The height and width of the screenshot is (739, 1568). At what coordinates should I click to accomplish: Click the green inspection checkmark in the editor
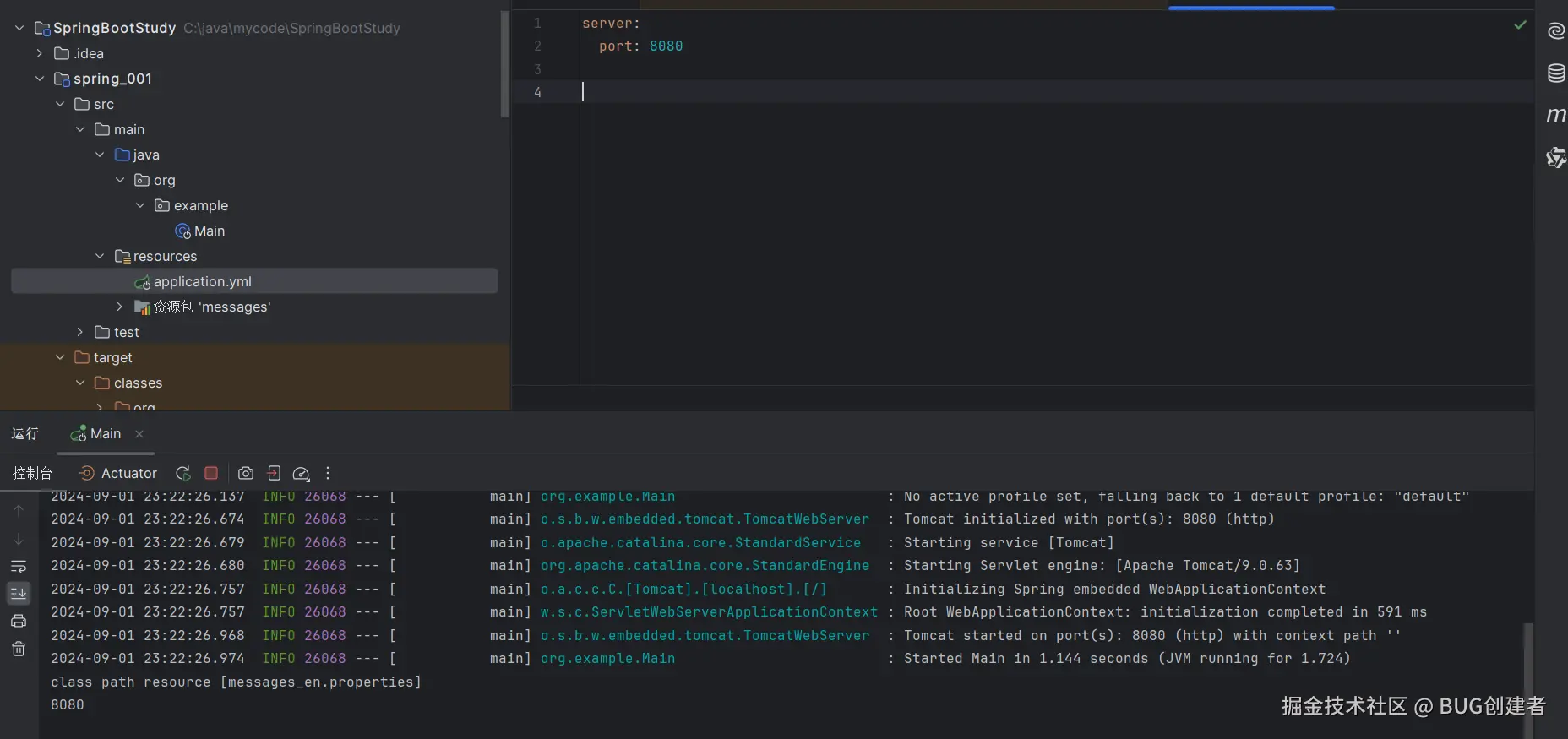(1520, 25)
